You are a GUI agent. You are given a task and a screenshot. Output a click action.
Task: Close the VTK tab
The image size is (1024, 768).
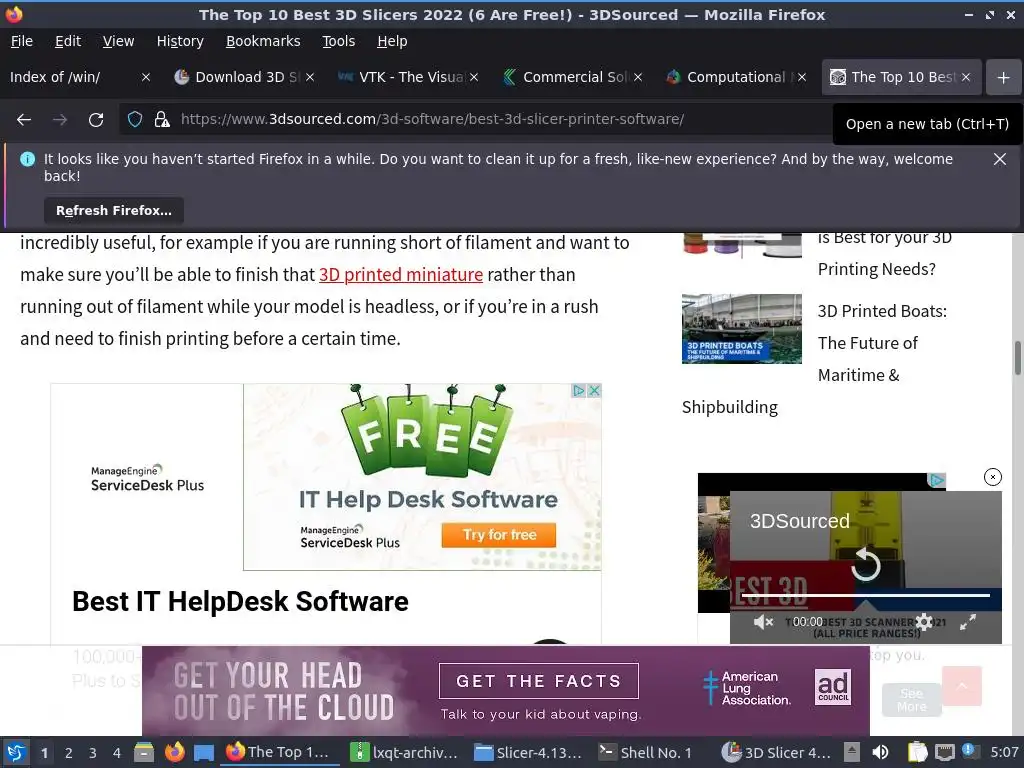pyautogui.click(x=474, y=77)
